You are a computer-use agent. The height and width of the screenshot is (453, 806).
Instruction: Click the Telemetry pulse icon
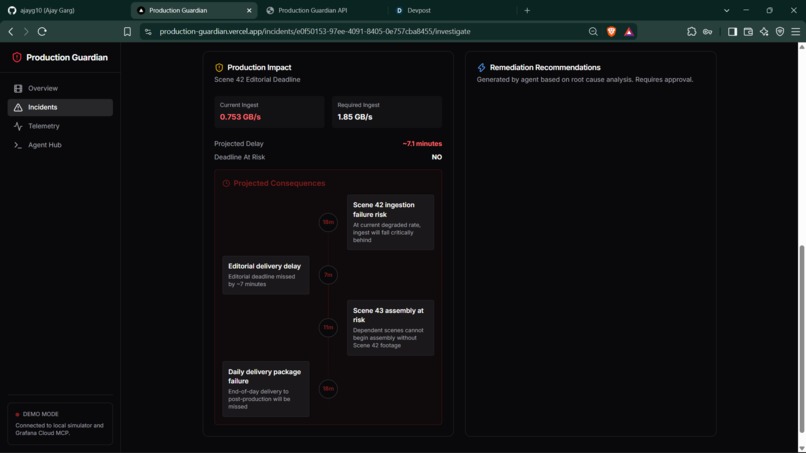18,126
